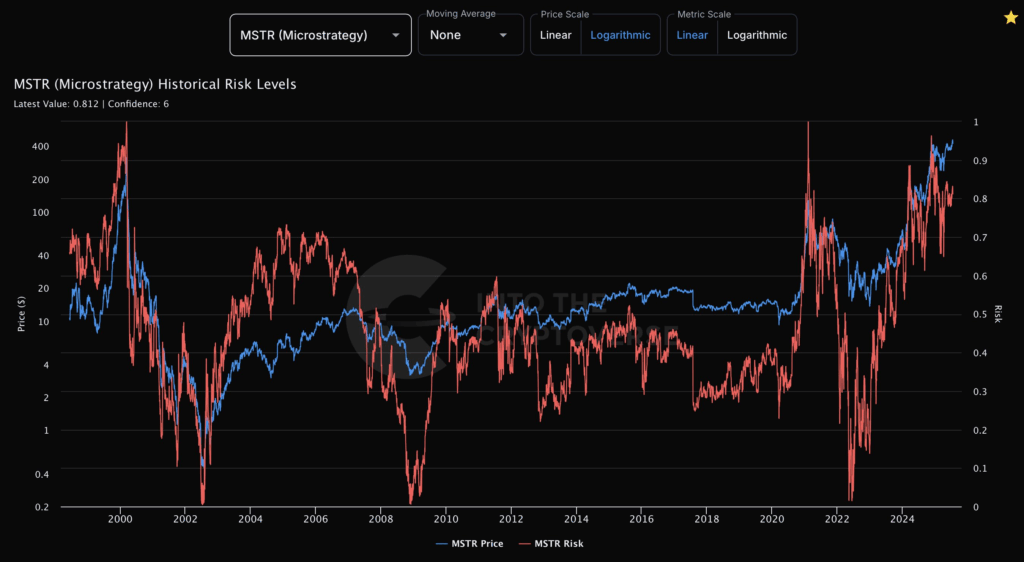Click the Price ($) axis title
Viewport: 1024px width, 562px height.
pos(22,313)
